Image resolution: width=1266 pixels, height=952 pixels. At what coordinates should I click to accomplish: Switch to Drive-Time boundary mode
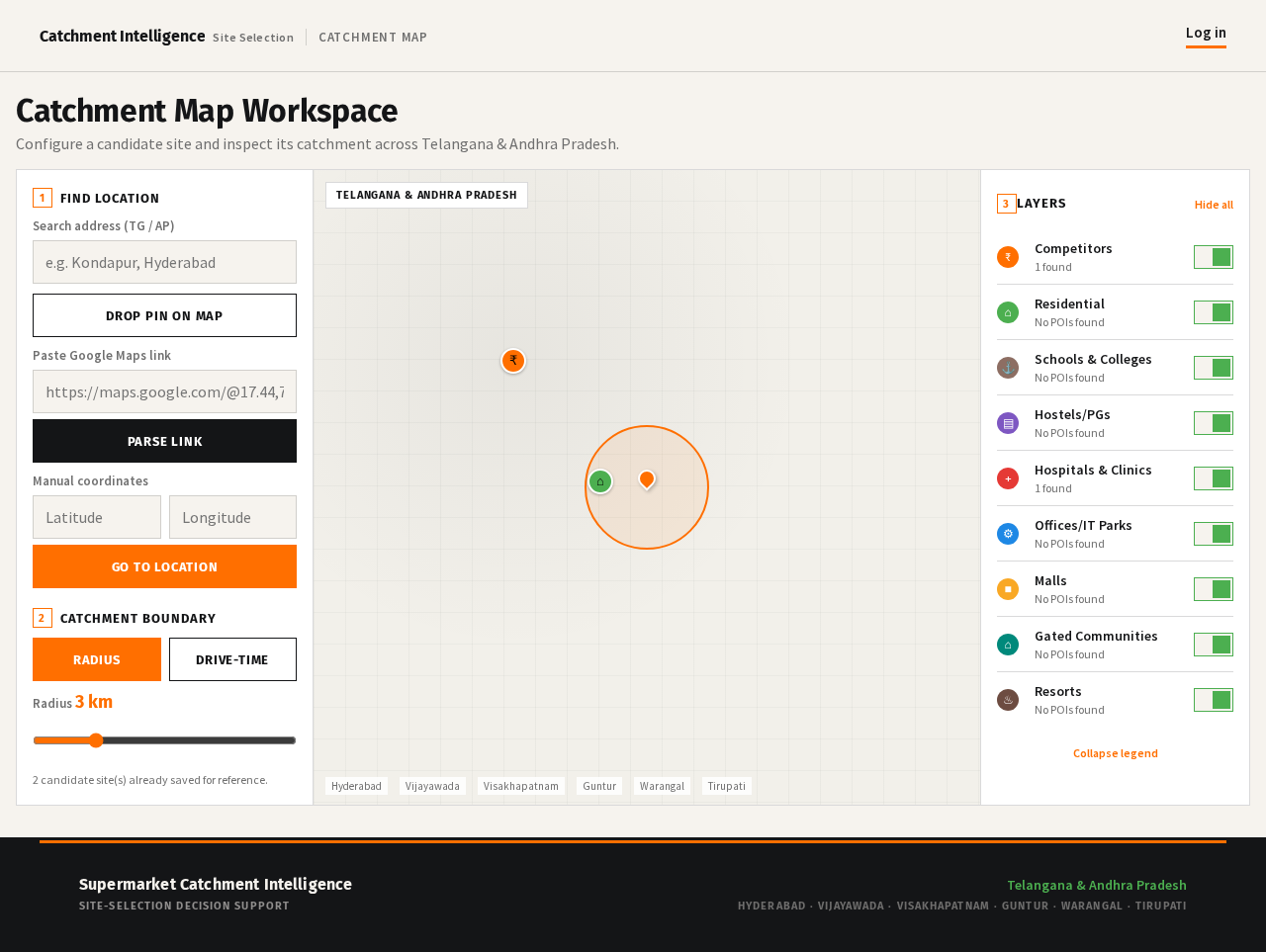232,659
